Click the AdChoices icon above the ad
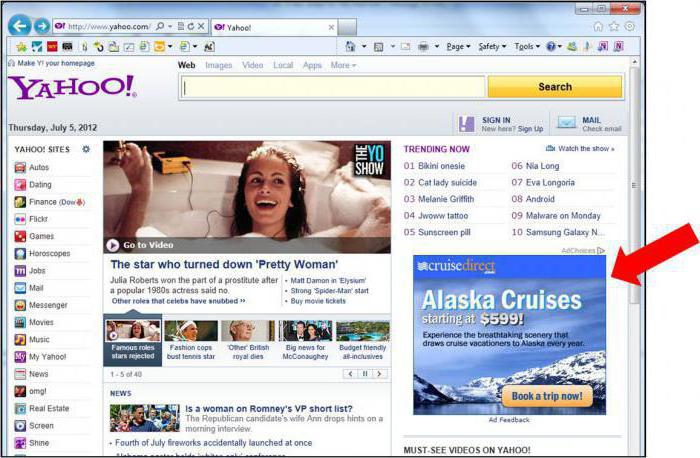The width and height of the screenshot is (700, 458). (601, 251)
